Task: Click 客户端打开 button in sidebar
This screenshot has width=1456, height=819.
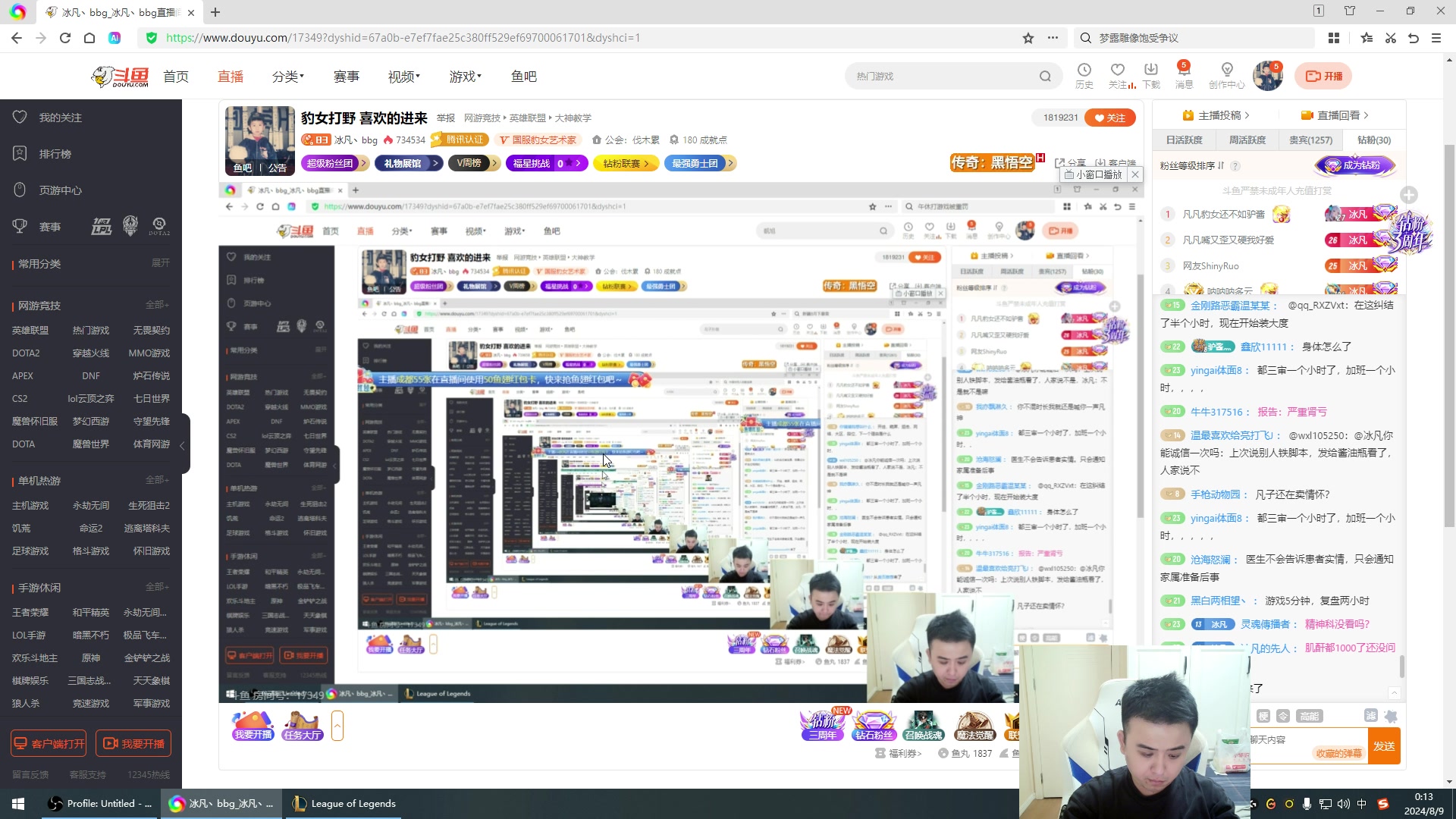Action: (x=49, y=744)
